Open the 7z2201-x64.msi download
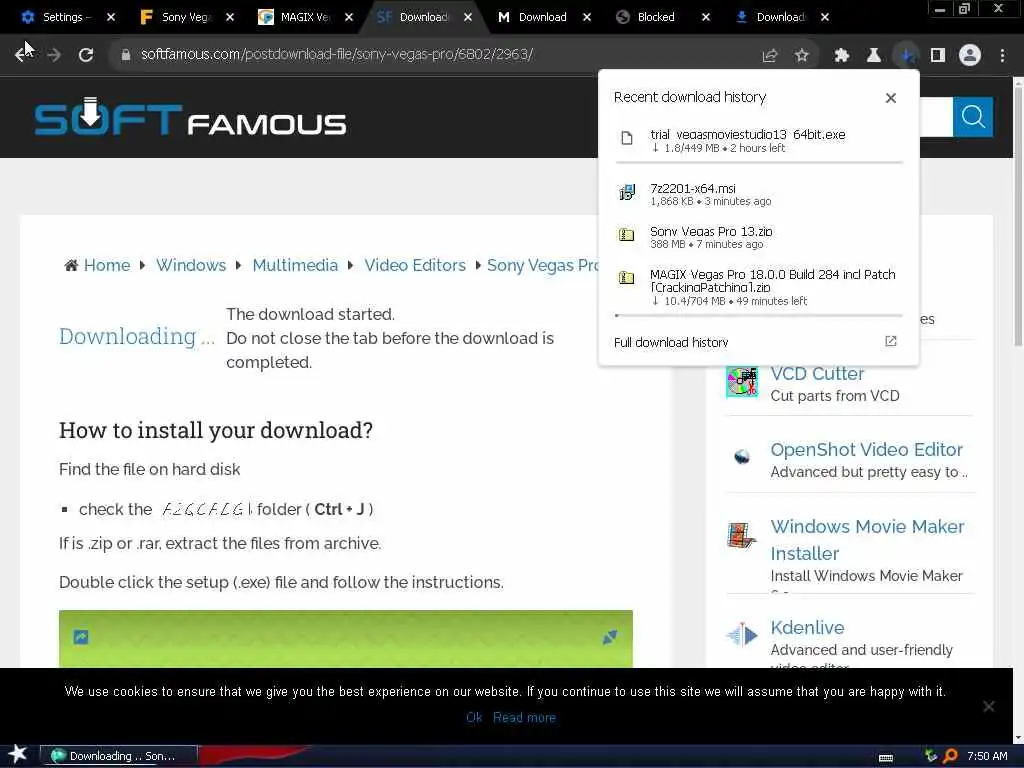Viewport: 1024px width, 768px height. pos(758,194)
